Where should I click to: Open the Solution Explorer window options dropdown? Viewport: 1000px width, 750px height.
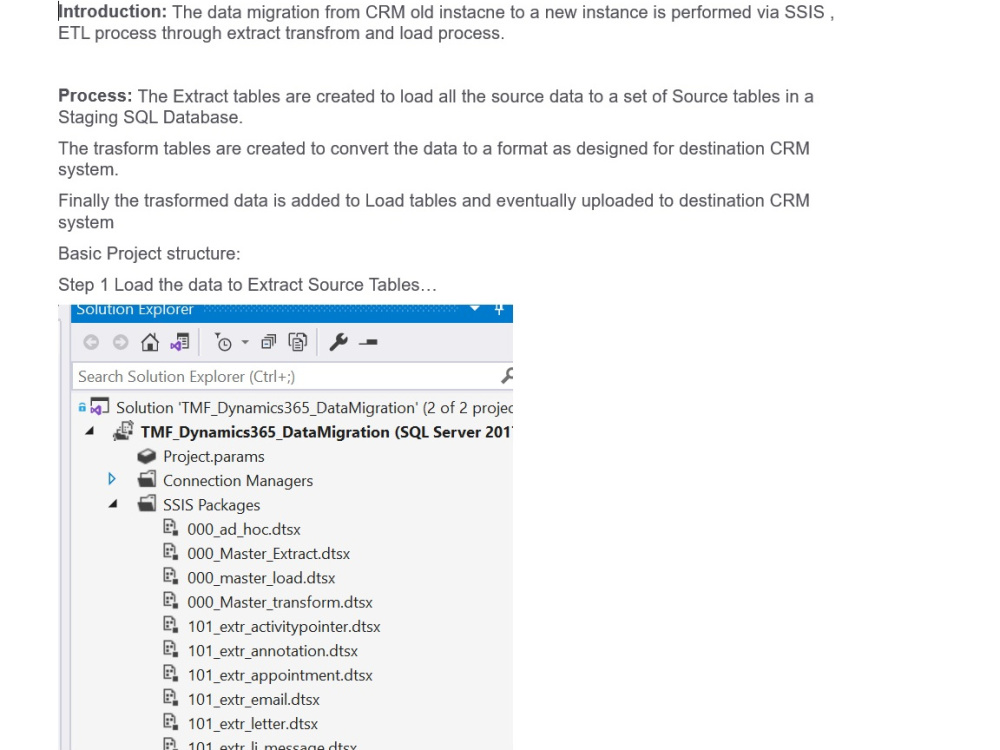[474, 309]
